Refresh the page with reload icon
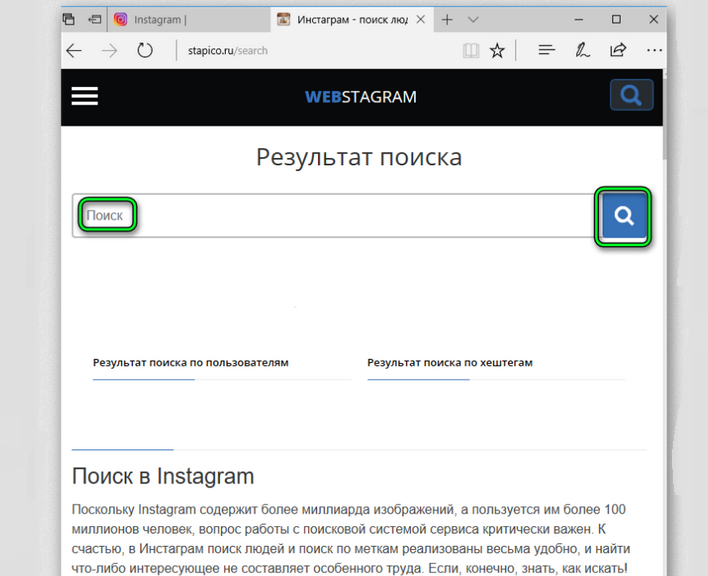708x576 pixels. 145,50
